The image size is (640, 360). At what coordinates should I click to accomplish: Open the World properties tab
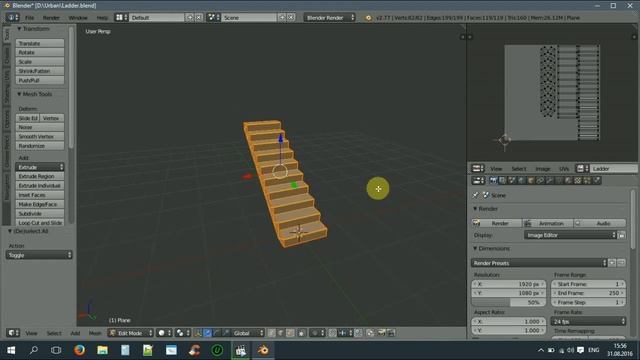tap(521, 180)
